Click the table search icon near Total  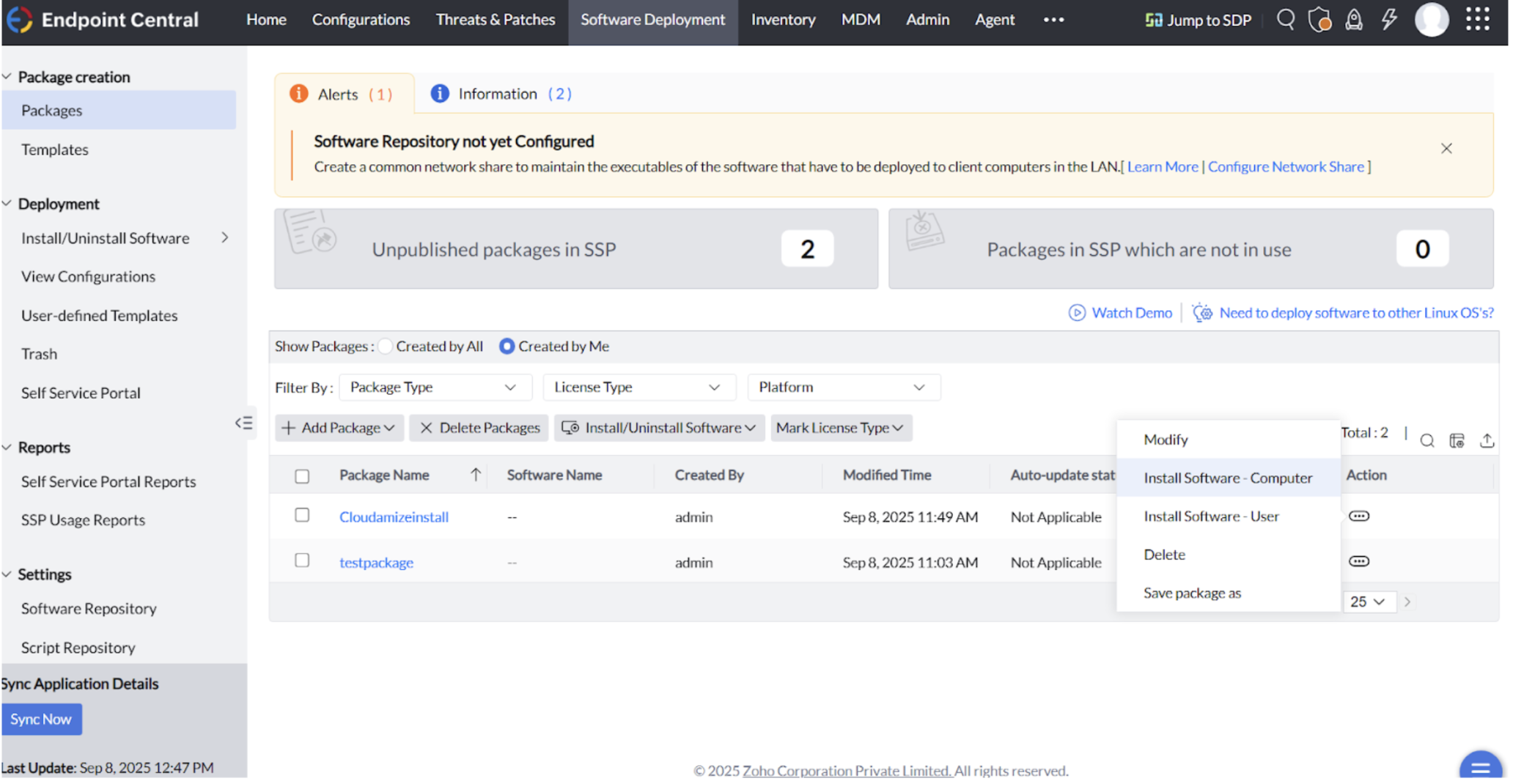pyautogui.click(x=1427, y=440)
